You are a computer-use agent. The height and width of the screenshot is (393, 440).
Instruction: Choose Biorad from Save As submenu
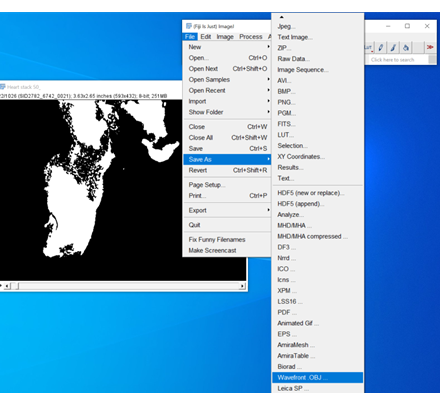[x=318, y=367]
